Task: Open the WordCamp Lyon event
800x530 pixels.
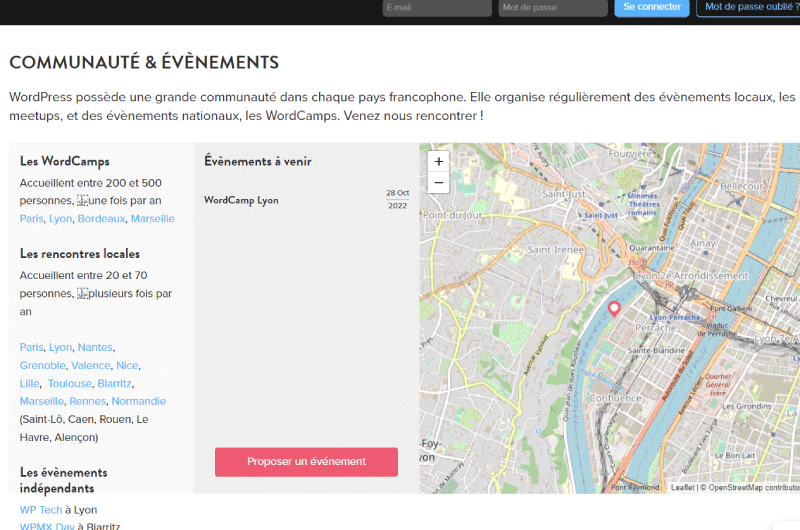Action: coord(241,200)
